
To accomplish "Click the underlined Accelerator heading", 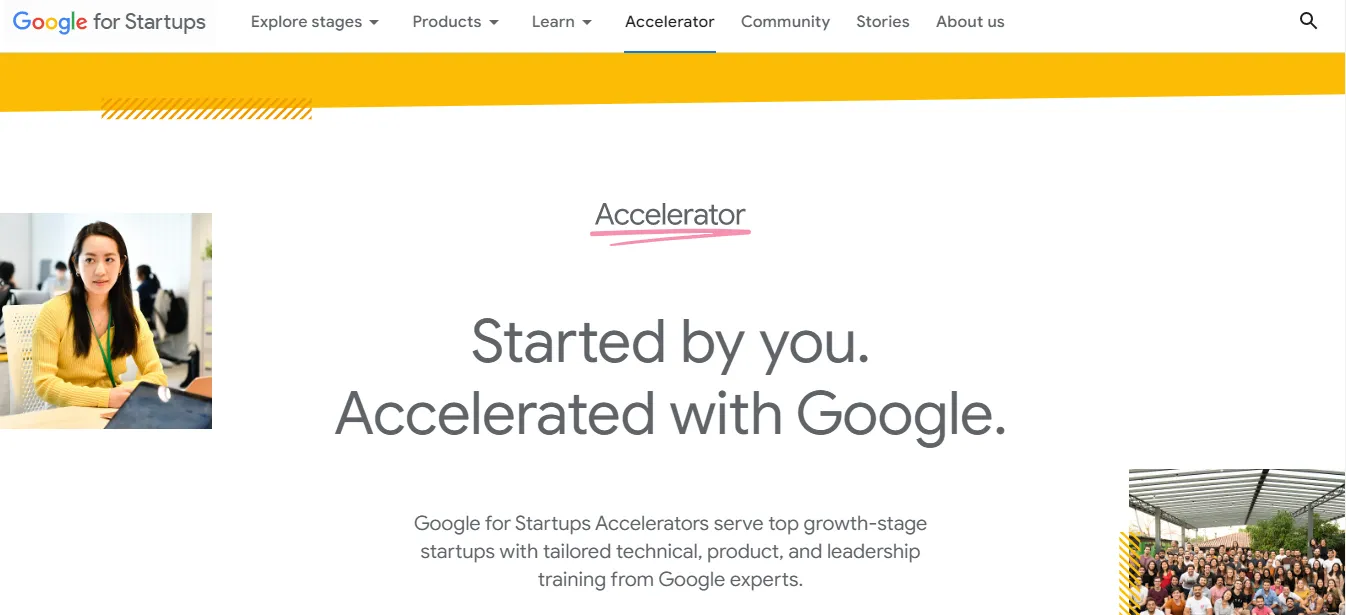I will click(x=670, y=215).
